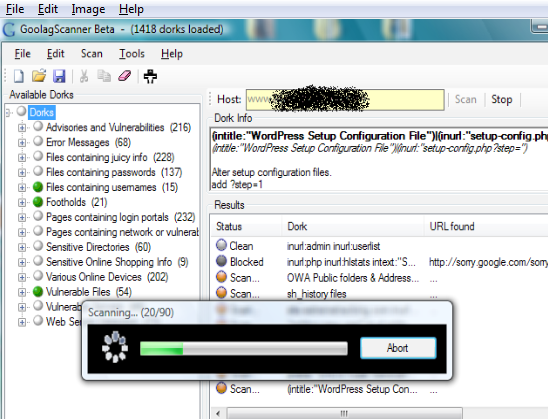Screen dimensions: 548x420
Task: Click the pink eraser toolbar icon
Action: tap(124, 75)
